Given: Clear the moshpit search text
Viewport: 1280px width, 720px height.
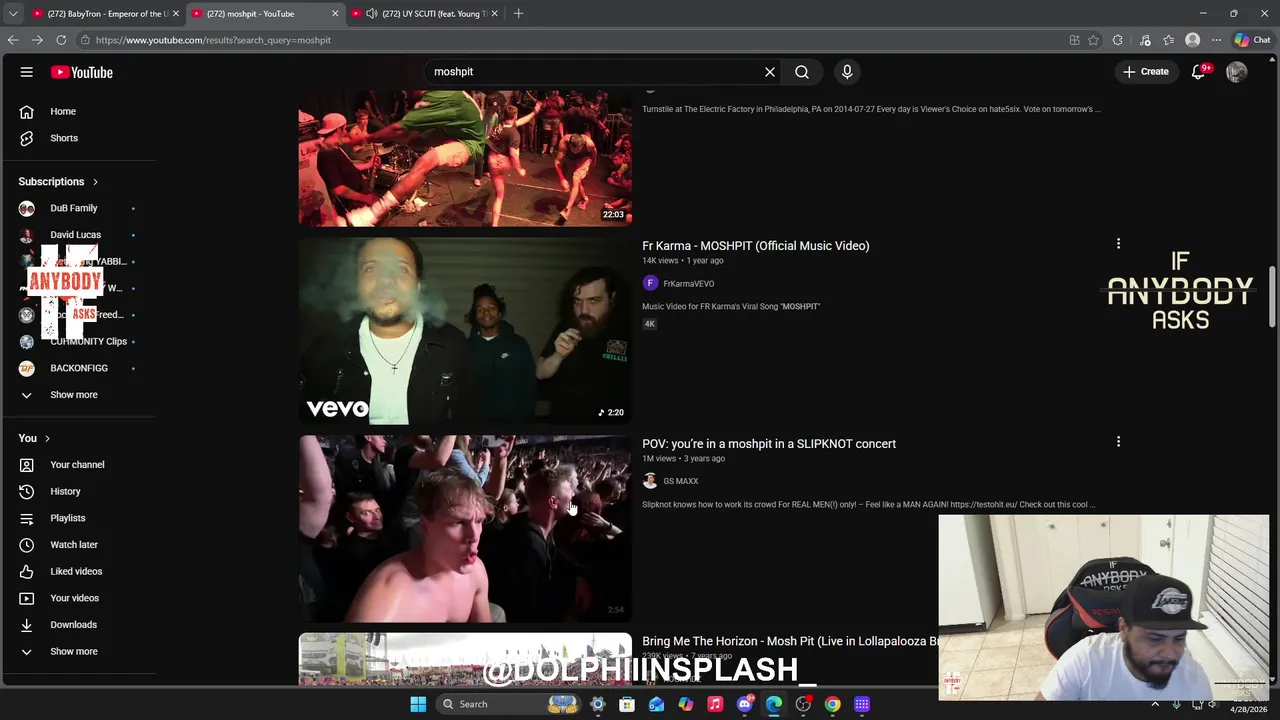Looking at the screenshot, I should tap(770, 72).
